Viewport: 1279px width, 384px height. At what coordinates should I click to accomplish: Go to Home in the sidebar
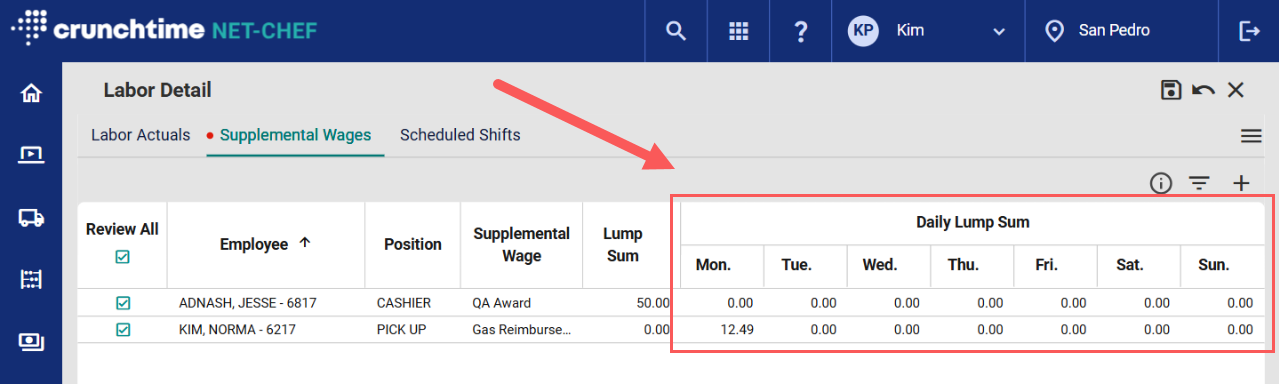tap(31, 93)
